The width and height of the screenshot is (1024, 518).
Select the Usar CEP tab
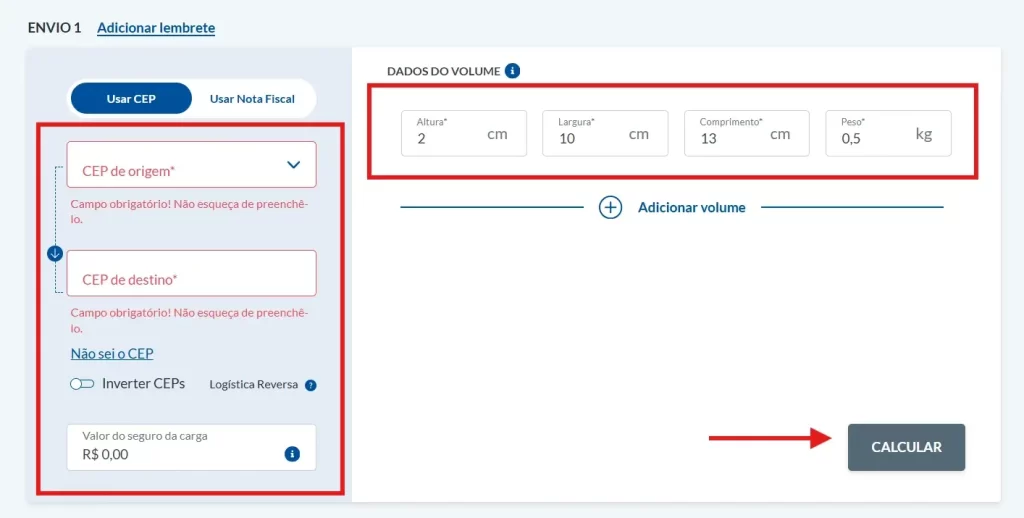pyautogui.click(x=131, y=99)
